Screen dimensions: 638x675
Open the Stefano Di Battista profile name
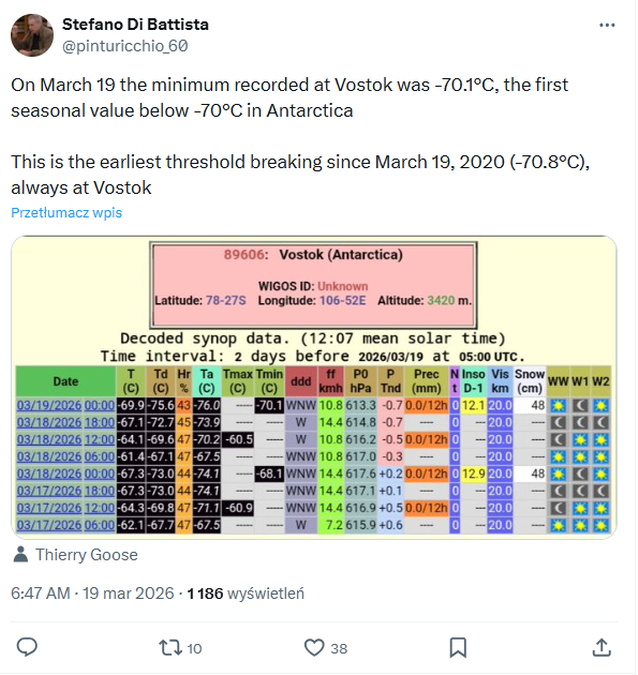[x=135, y=24]
